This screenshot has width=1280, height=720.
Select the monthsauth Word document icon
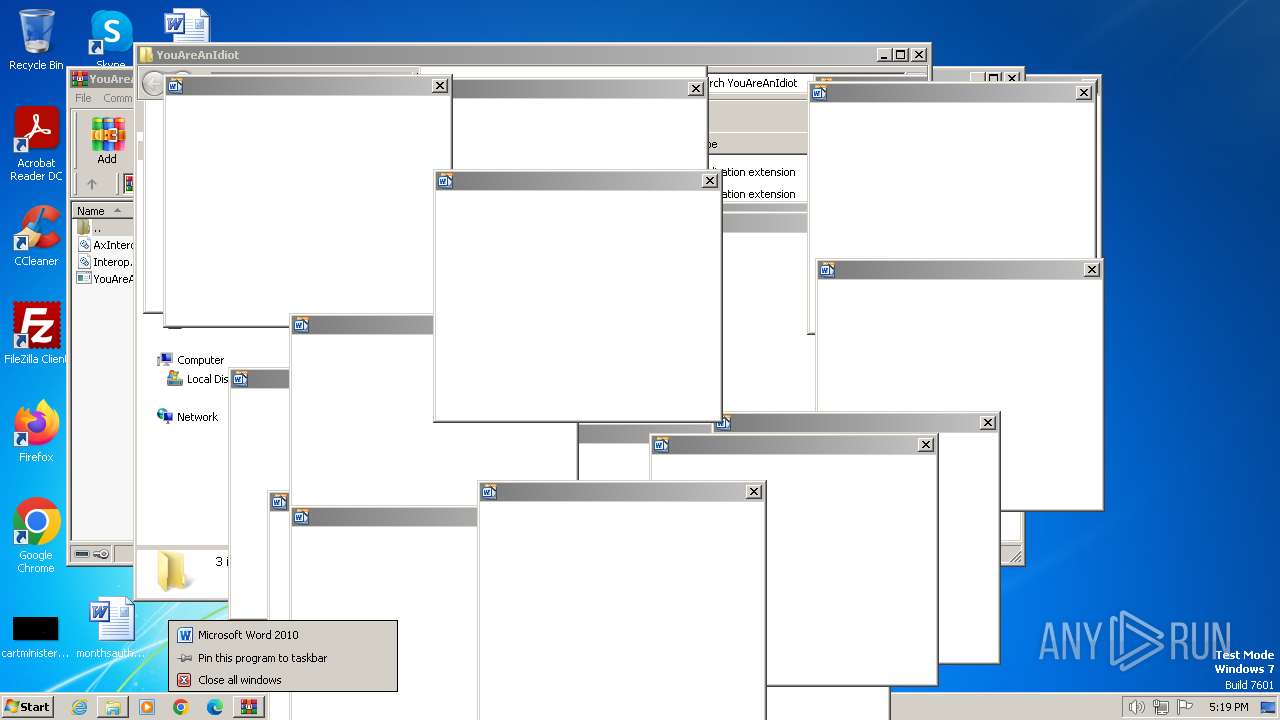click(x=110, y=628)
